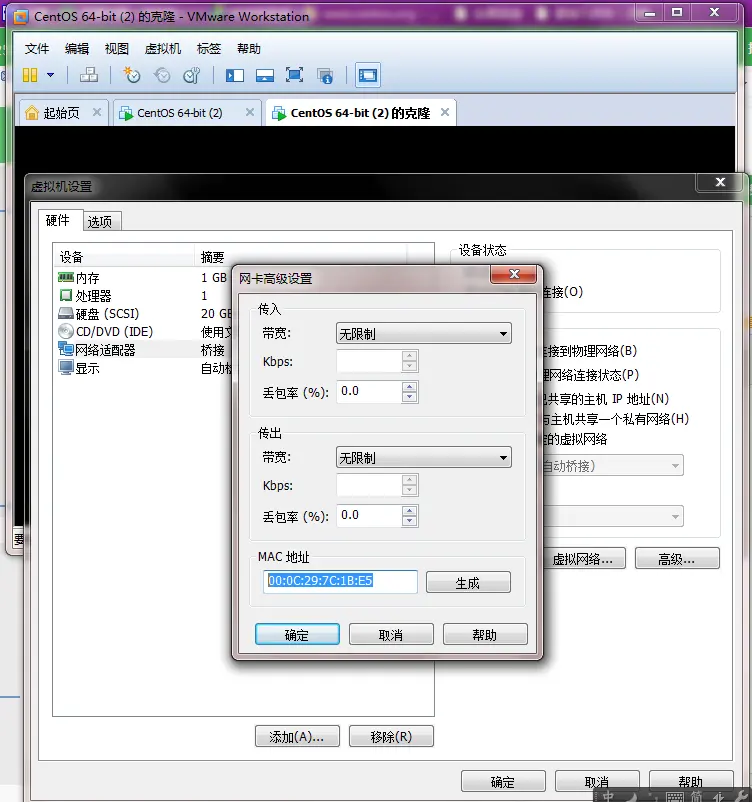Decrease the 传出 丢包率 value with the down arrow

pos(409,521)
